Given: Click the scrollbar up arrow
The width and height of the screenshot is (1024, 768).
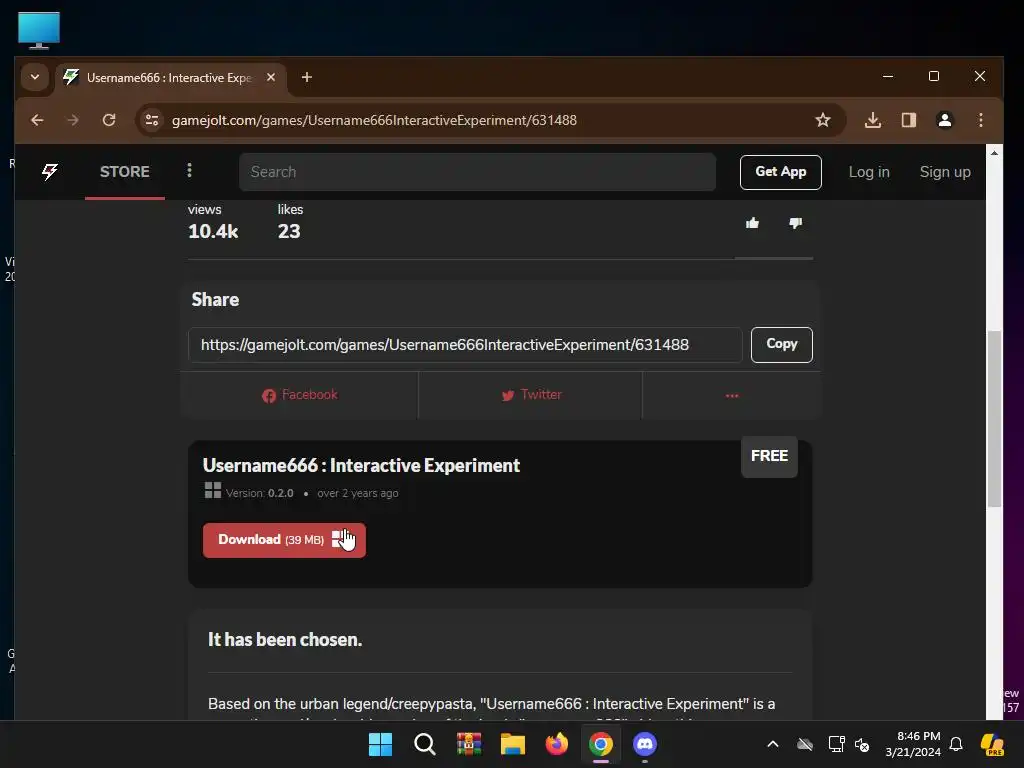Looking at the screenshot, I should pyautogui.click(x=994, y=153).
